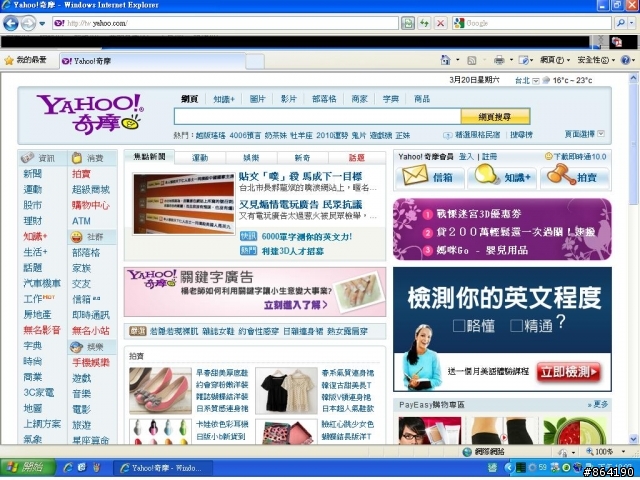Image resolution: width=640 pixels, height=480 pixels.
Task: Click the yellow 網頁搜尋 button
Action: (495, 117)
